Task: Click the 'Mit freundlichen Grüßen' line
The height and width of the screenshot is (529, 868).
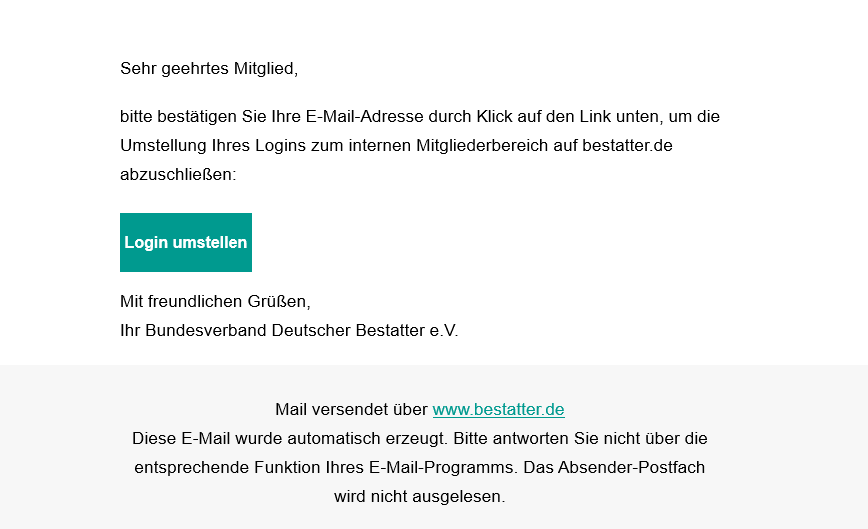Action: 215,302
